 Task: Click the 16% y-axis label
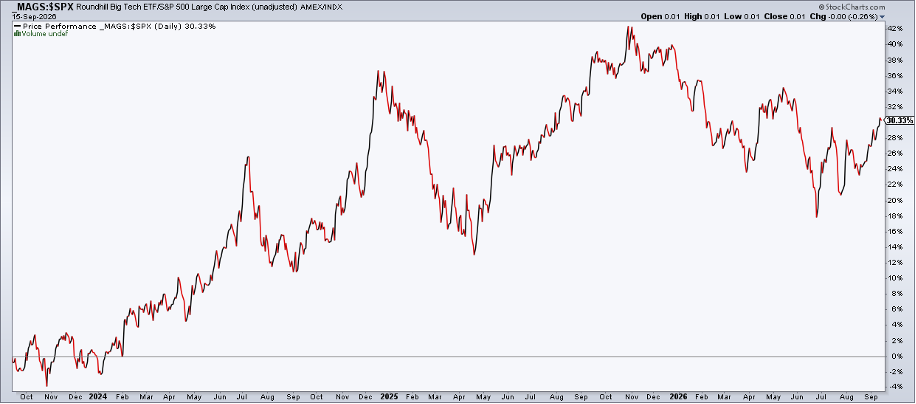896,231
